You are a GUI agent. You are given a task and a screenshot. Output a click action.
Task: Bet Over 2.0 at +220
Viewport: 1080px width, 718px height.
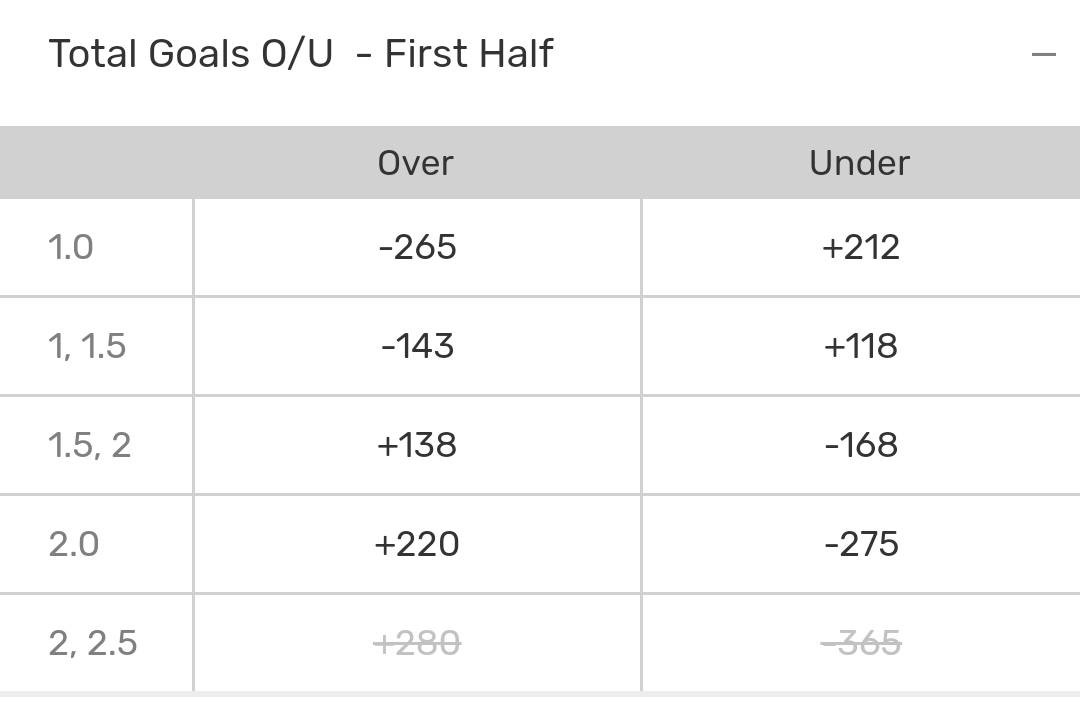417,544
